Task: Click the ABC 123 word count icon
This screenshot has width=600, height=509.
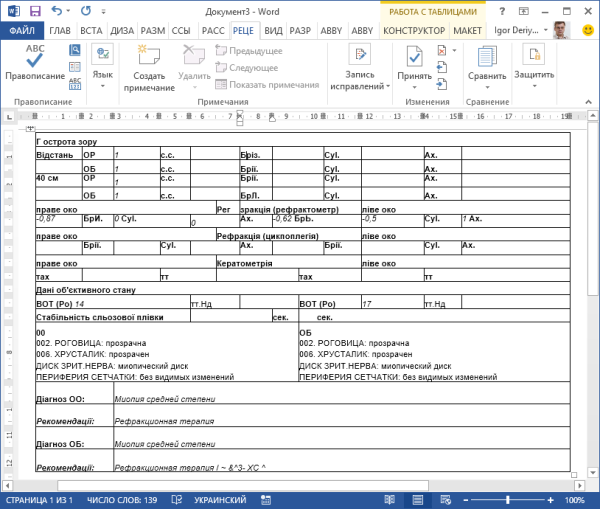Action: click(75, 84)
